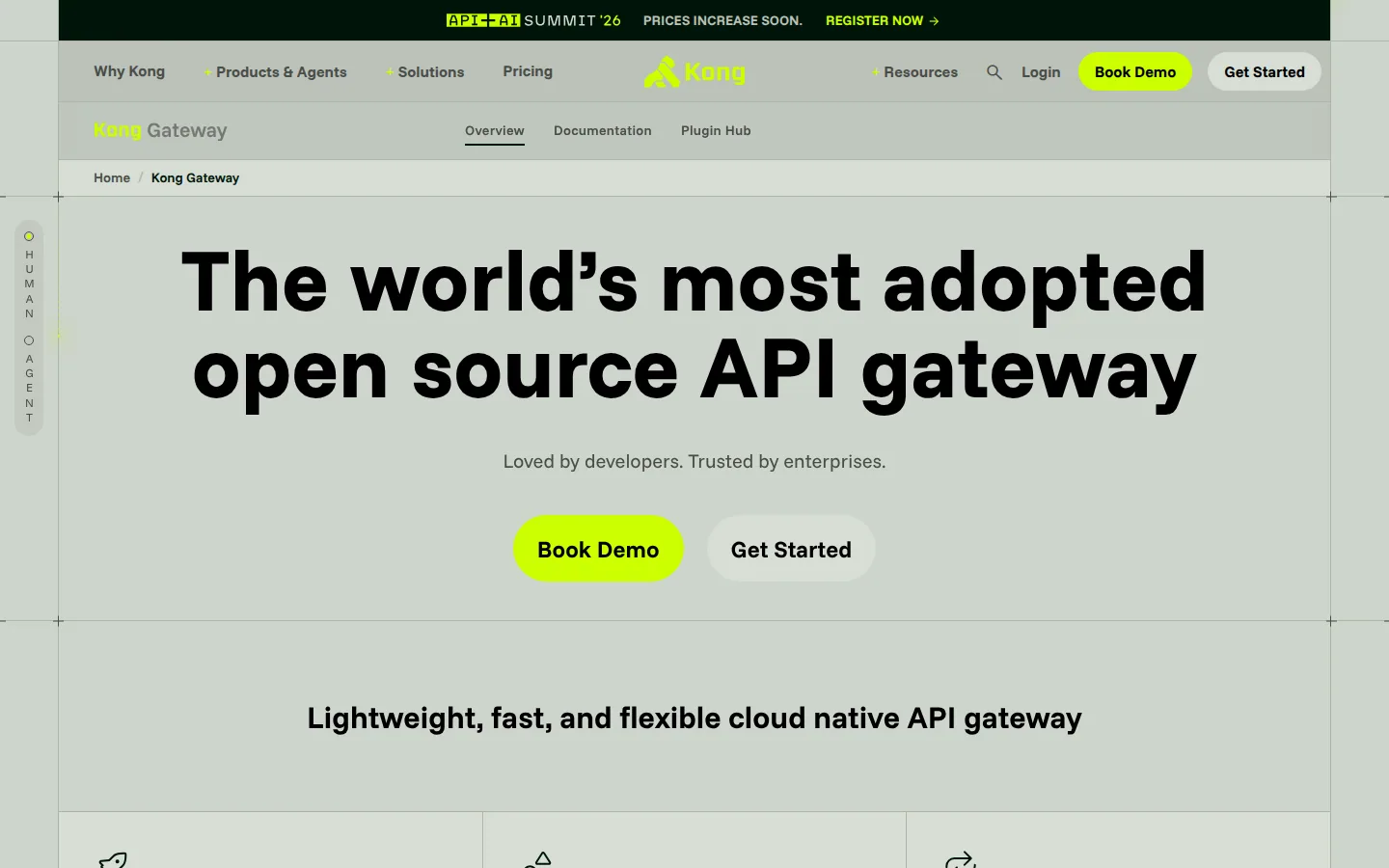Image resolution: width=1389 pixels, height=868 pixels.
Task: Click the API + AI Summit '26 banner logo
Action: (x=533, y=20)
